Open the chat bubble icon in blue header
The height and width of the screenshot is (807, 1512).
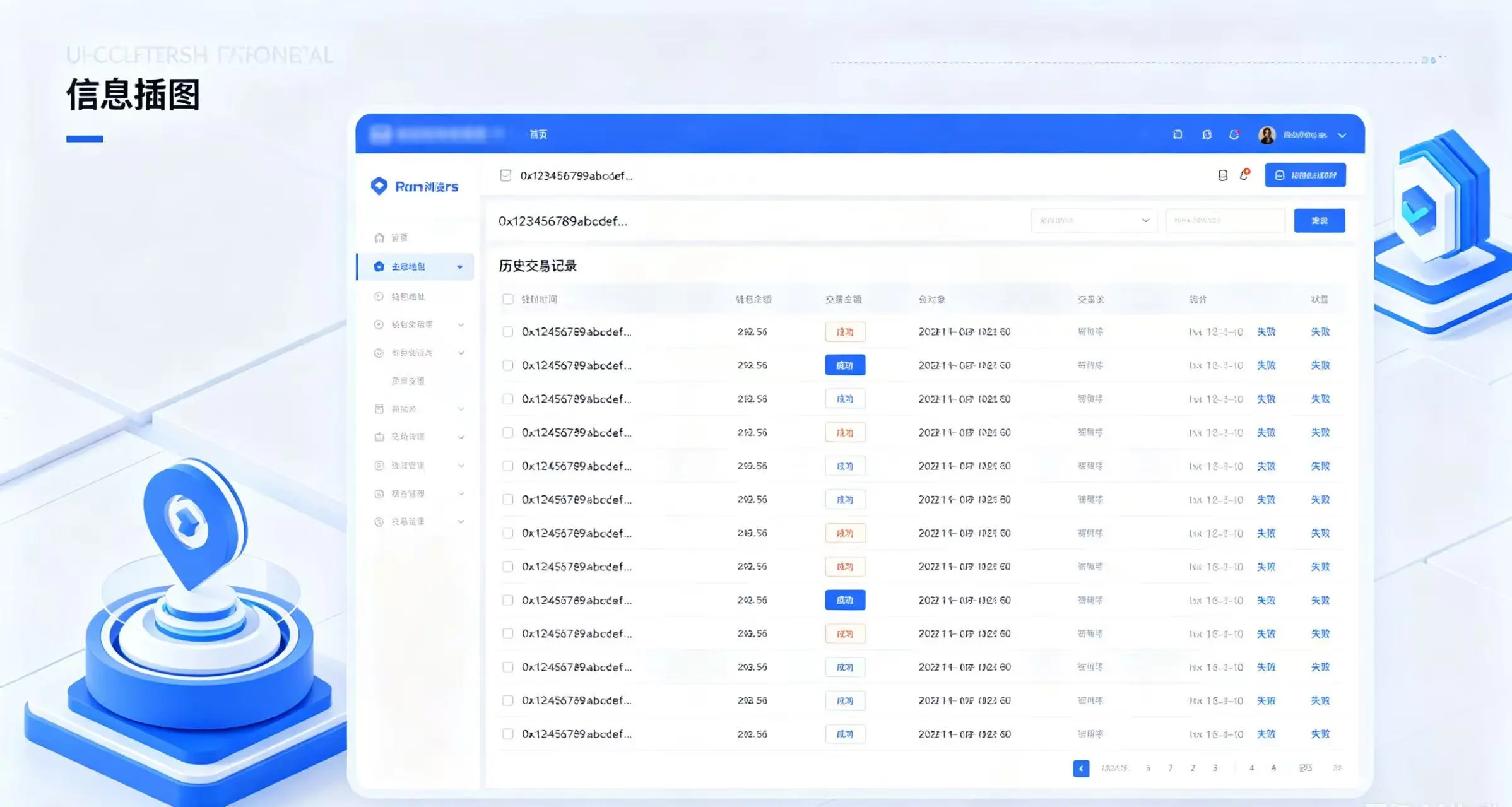tap(1207, 134)
